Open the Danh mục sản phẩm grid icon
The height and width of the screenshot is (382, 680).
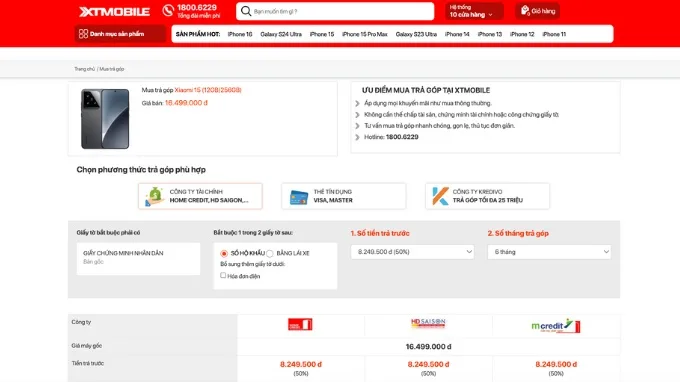[x=83, y=34]
